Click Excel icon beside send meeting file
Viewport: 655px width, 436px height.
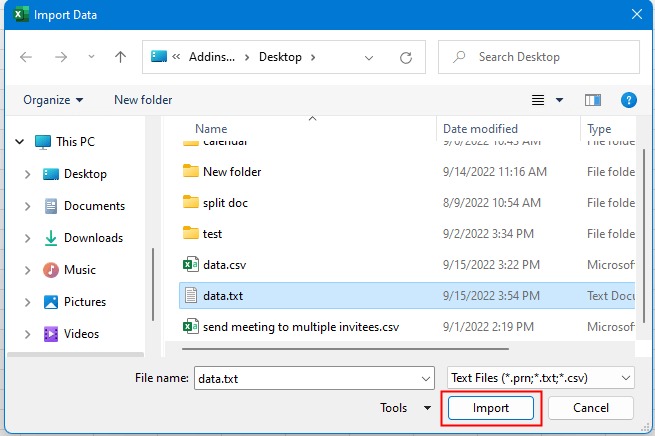click(x=190, y=327)
